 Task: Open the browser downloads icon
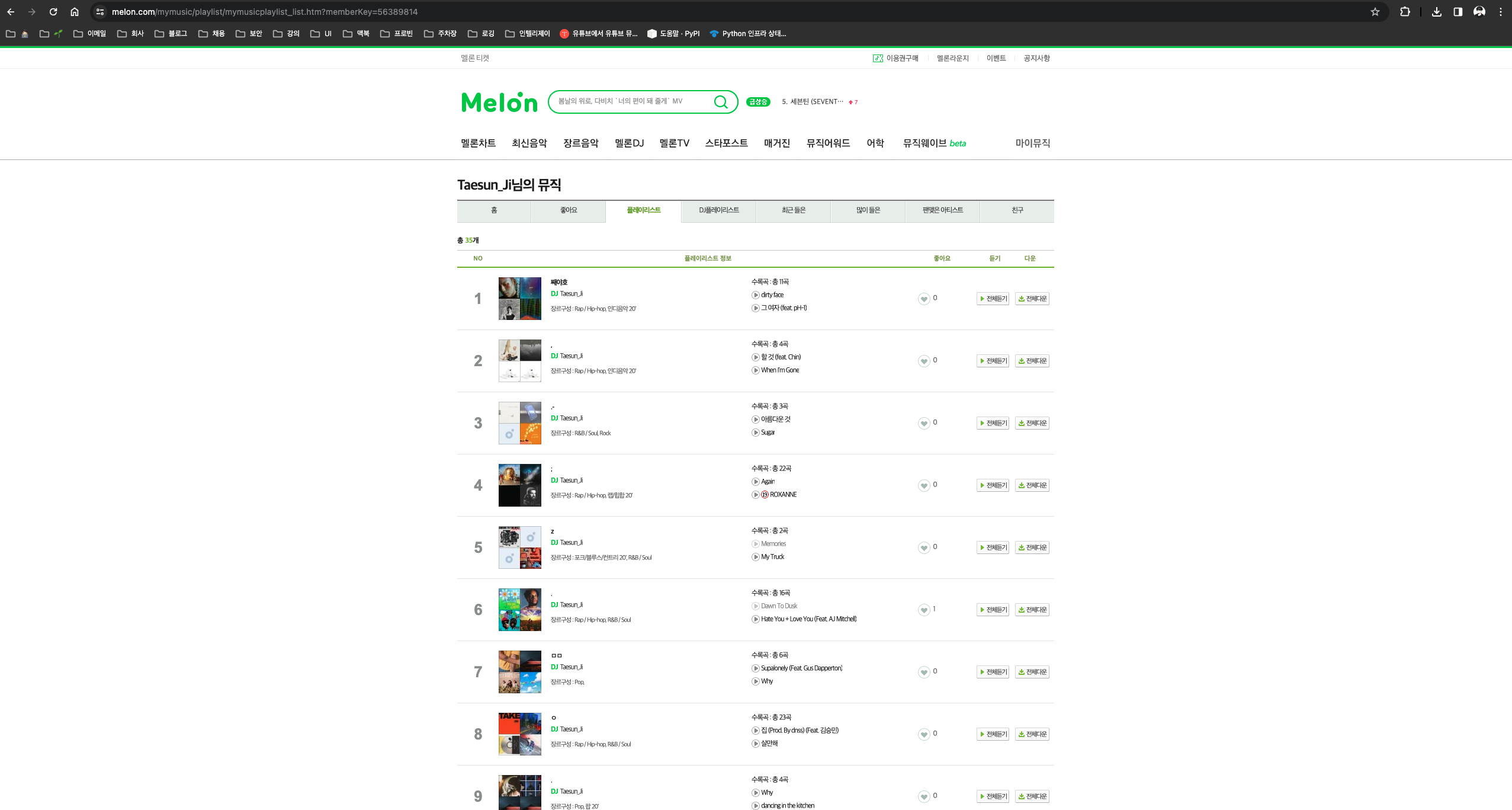[1436, 12]
